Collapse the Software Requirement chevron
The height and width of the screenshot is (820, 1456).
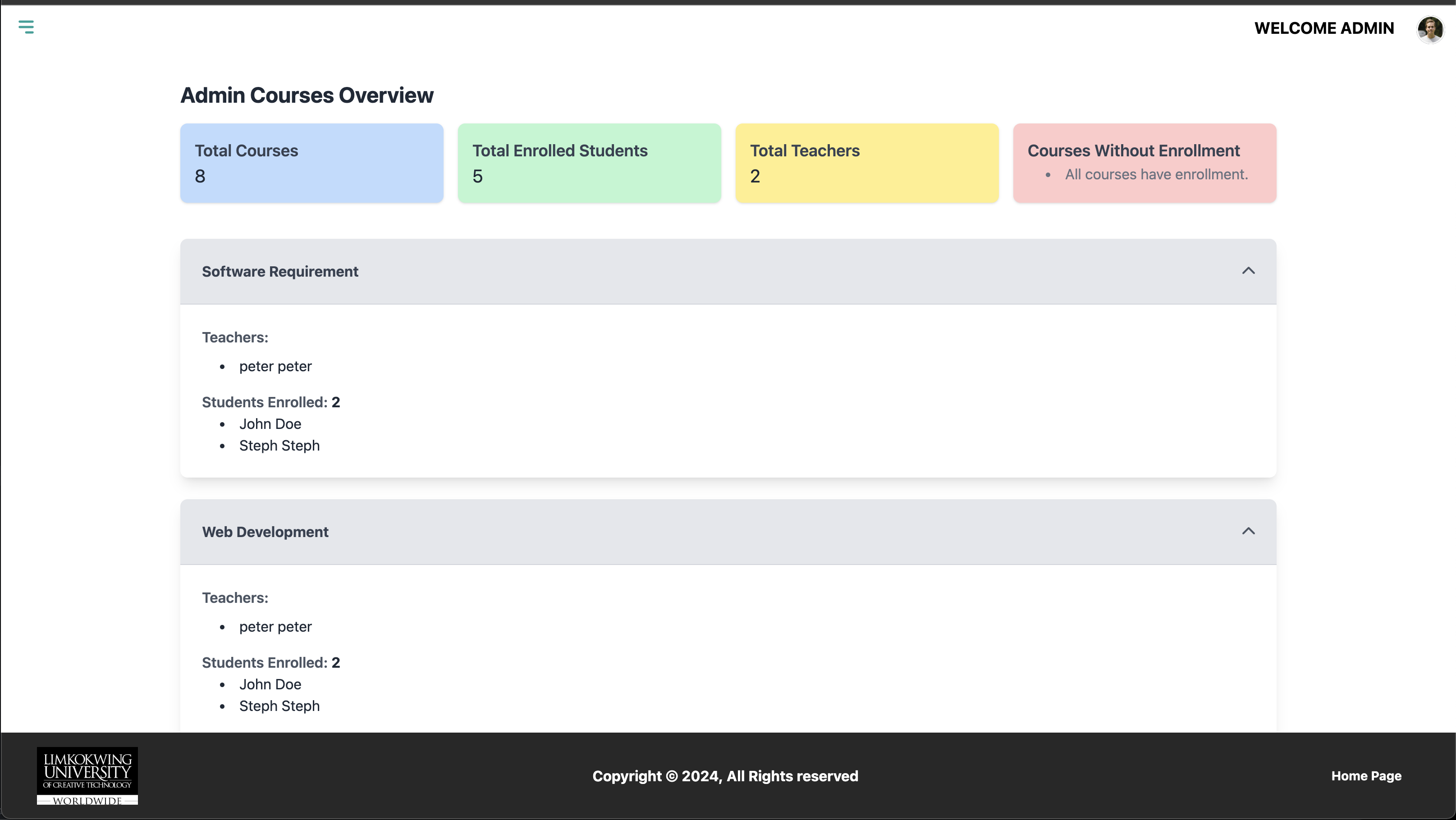1248,271
